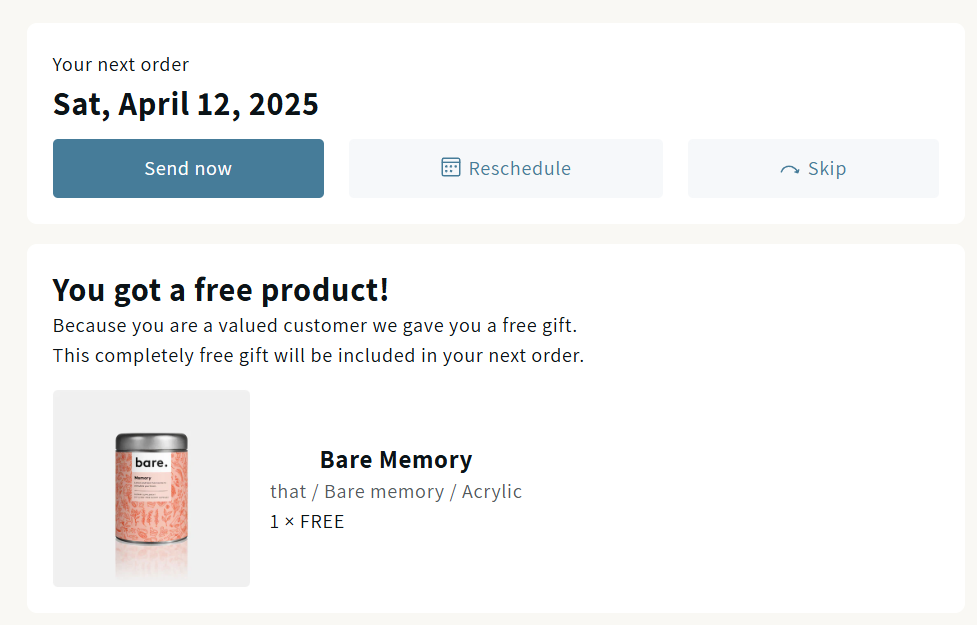The height and width of the screenshot is (625, 977).
Task: Click the 'Because you are a valued customer' line
Action: click(x=315, y=326)
